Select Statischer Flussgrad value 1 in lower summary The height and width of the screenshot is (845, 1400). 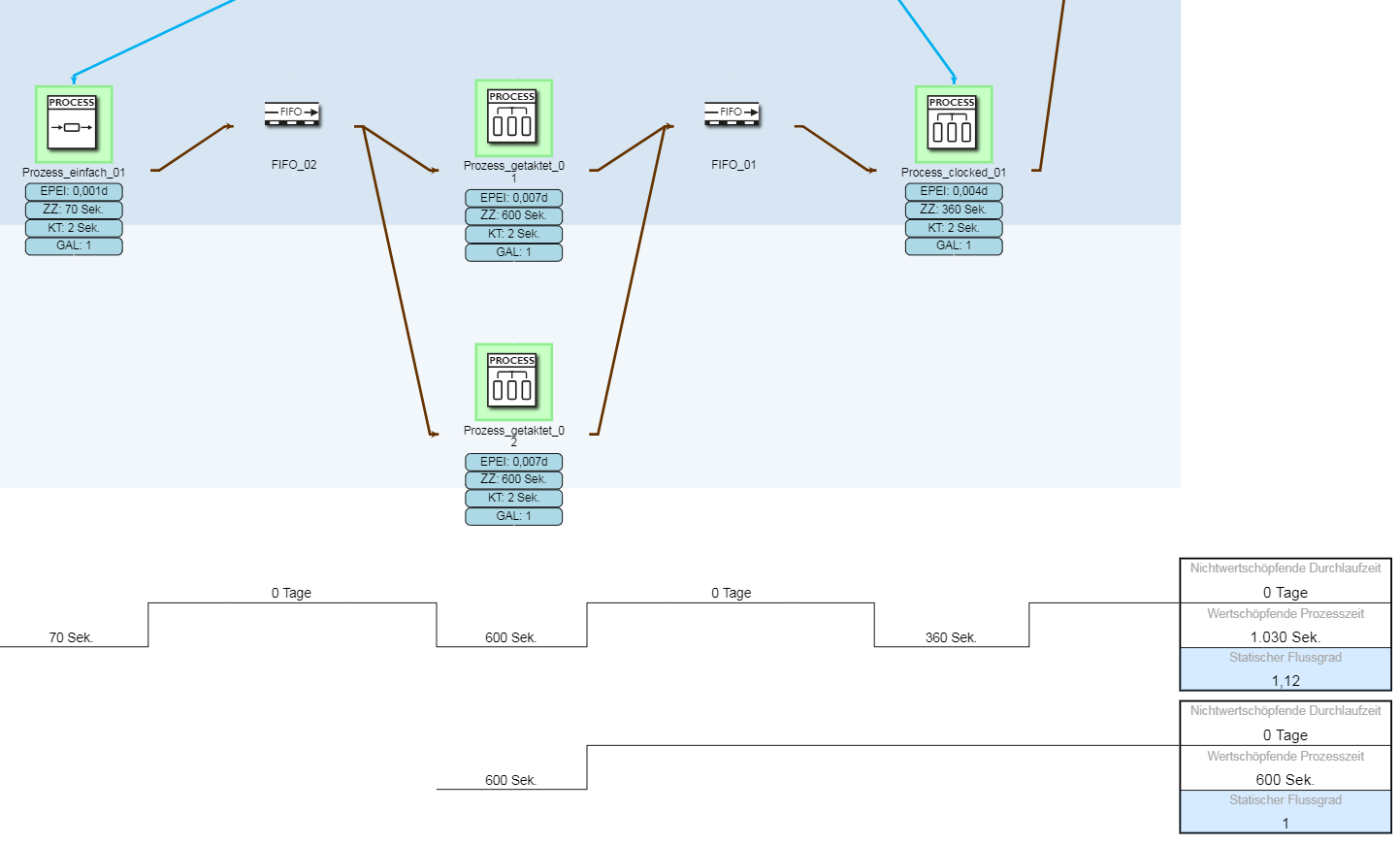pyautogui.click(x=1285, y=823)
